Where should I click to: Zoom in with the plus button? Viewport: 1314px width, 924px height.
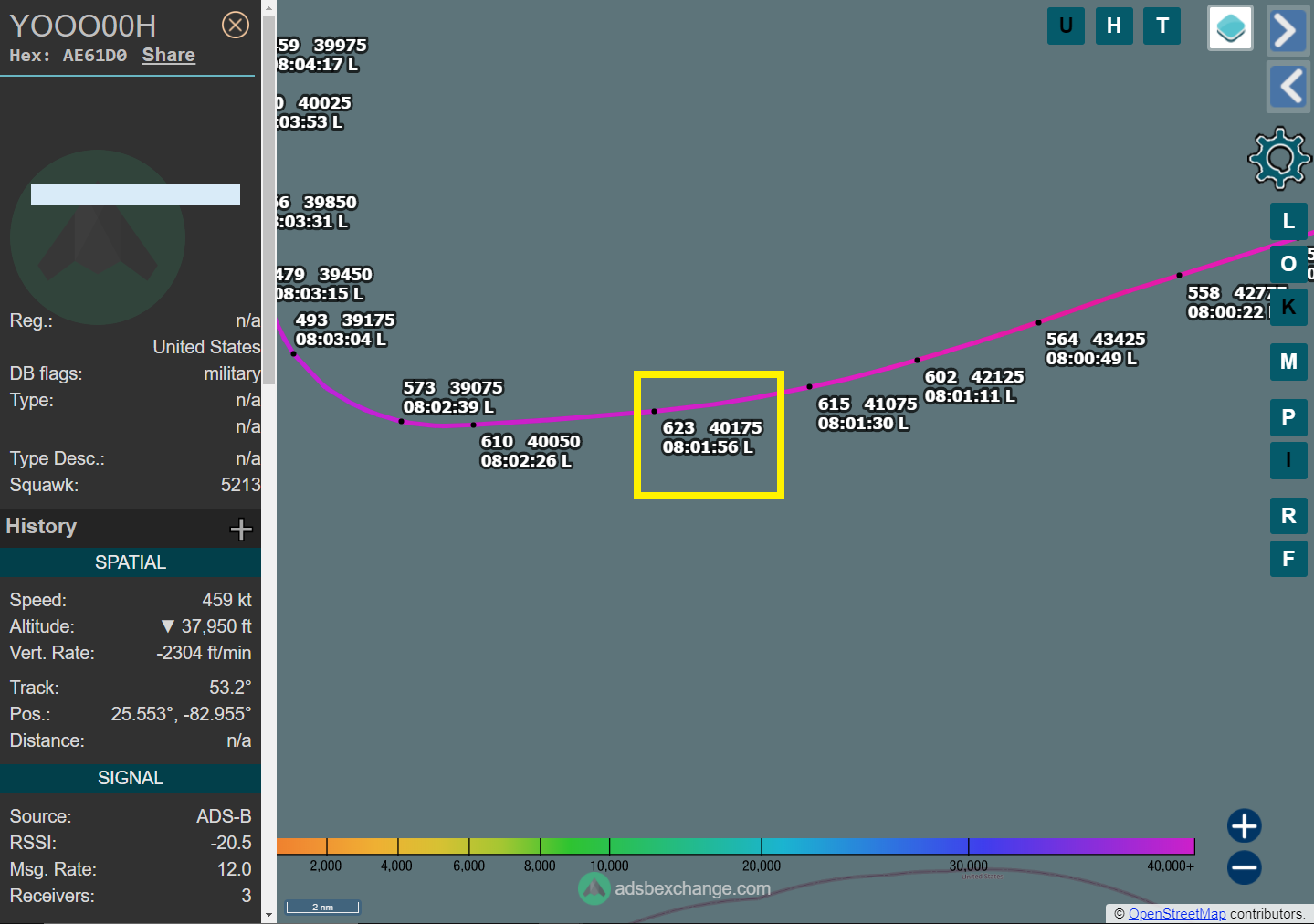click(x=1244, y=825)
